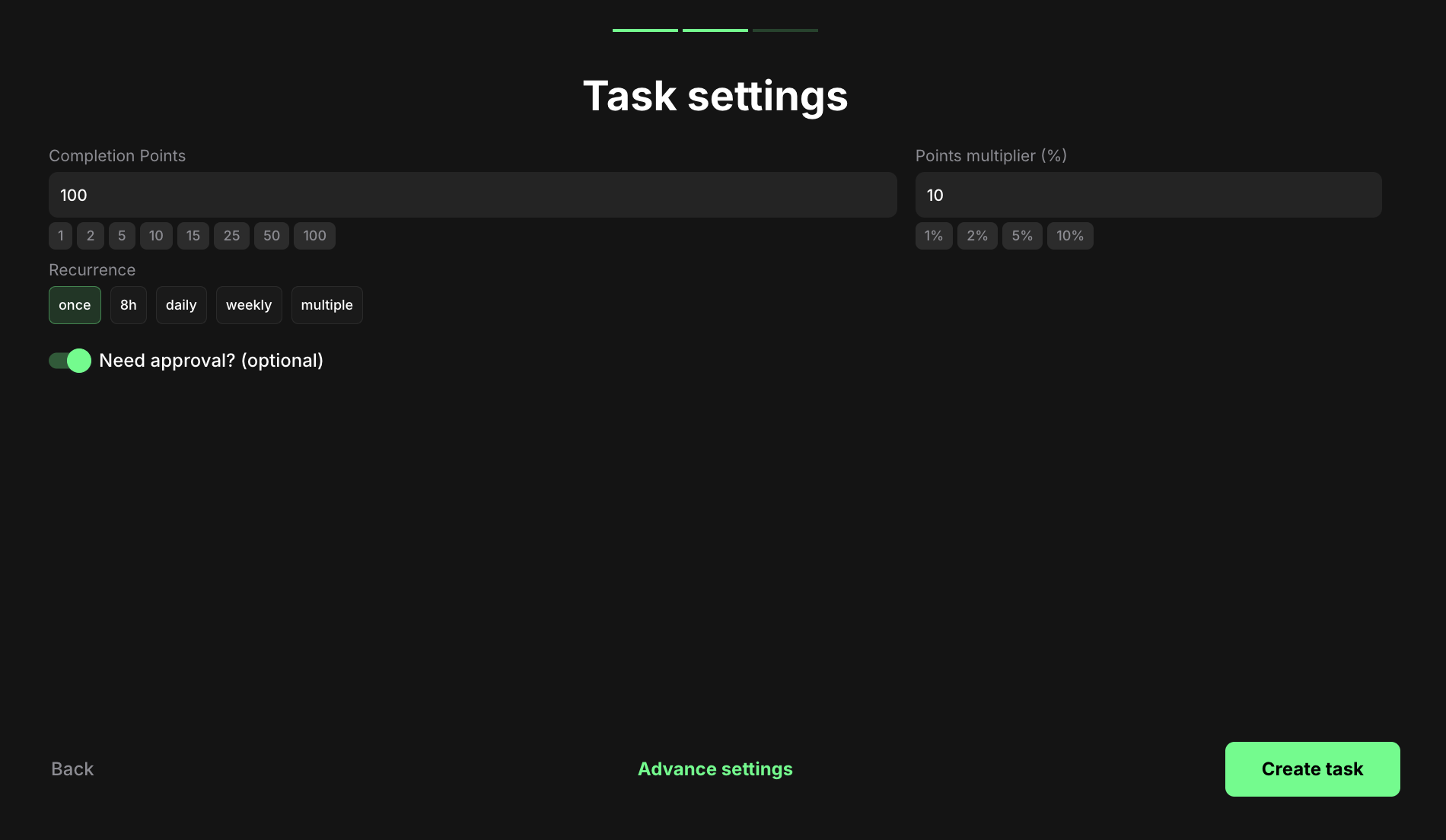Click the 'Completion Points' label
The height and width of the screenshot is (840, 1446).
tap(117, 156)
